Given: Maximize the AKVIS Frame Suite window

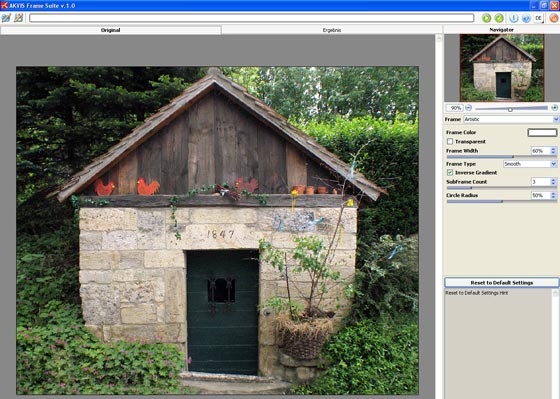Looking at the screenshot, I should 544,5.
